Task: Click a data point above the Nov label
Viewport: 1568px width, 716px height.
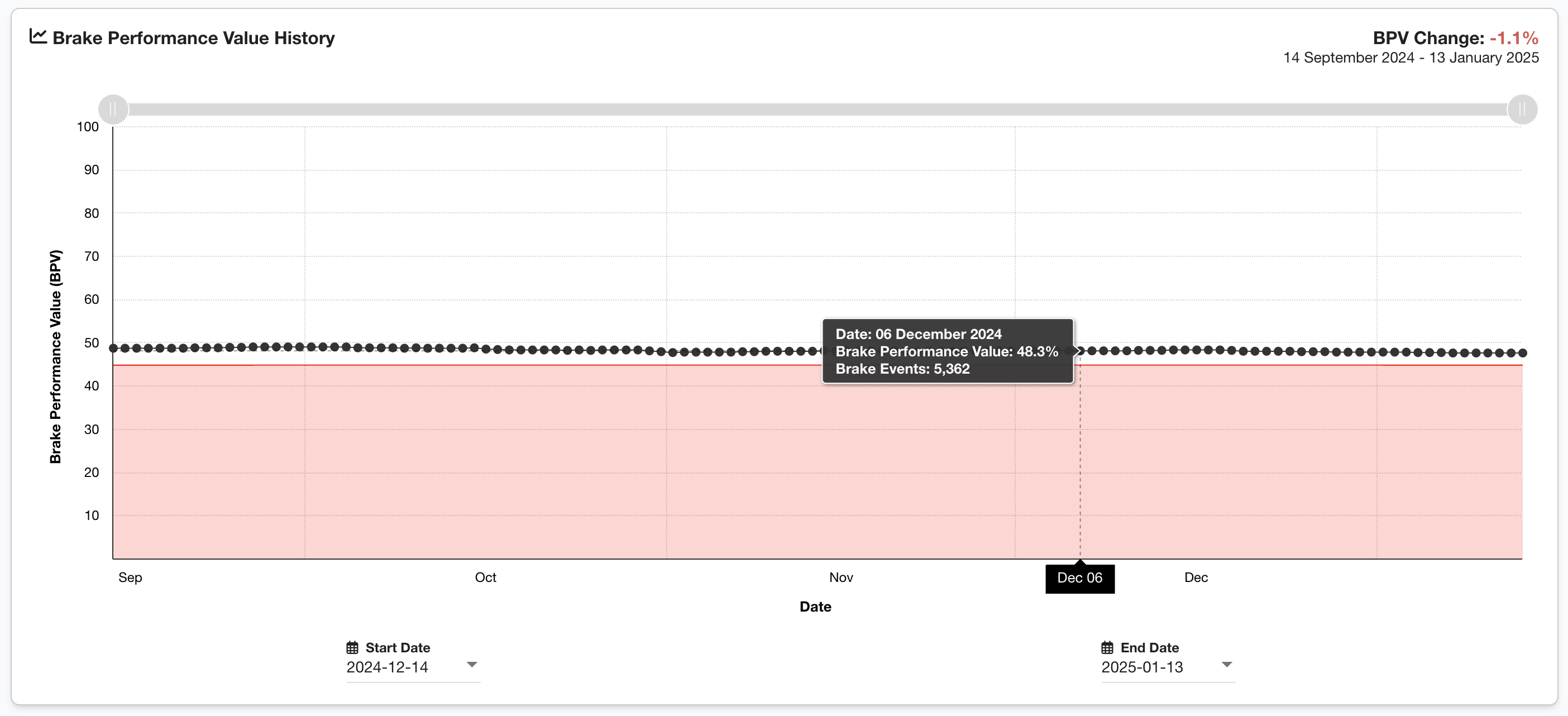Action: point(840,351)
